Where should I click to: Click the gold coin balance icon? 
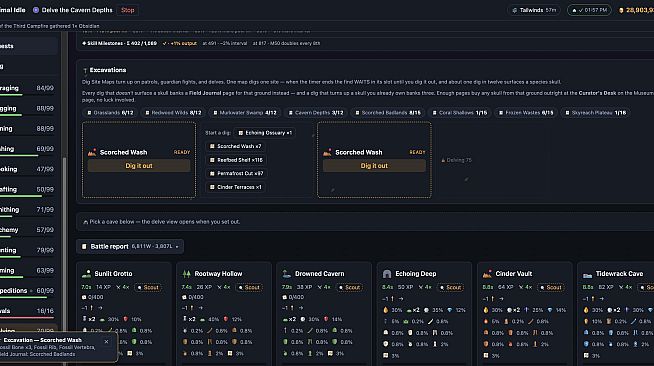click(621, 10)
